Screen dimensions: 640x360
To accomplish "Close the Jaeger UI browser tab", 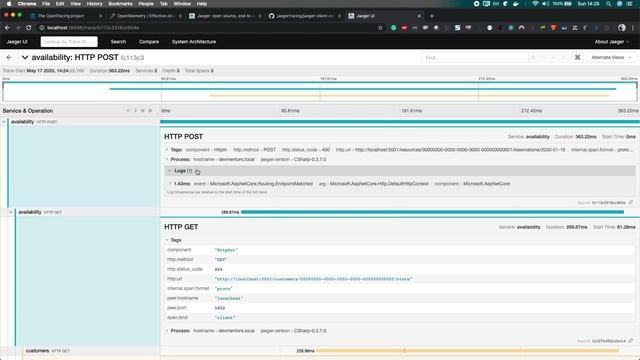I will [x=419, y=16].
